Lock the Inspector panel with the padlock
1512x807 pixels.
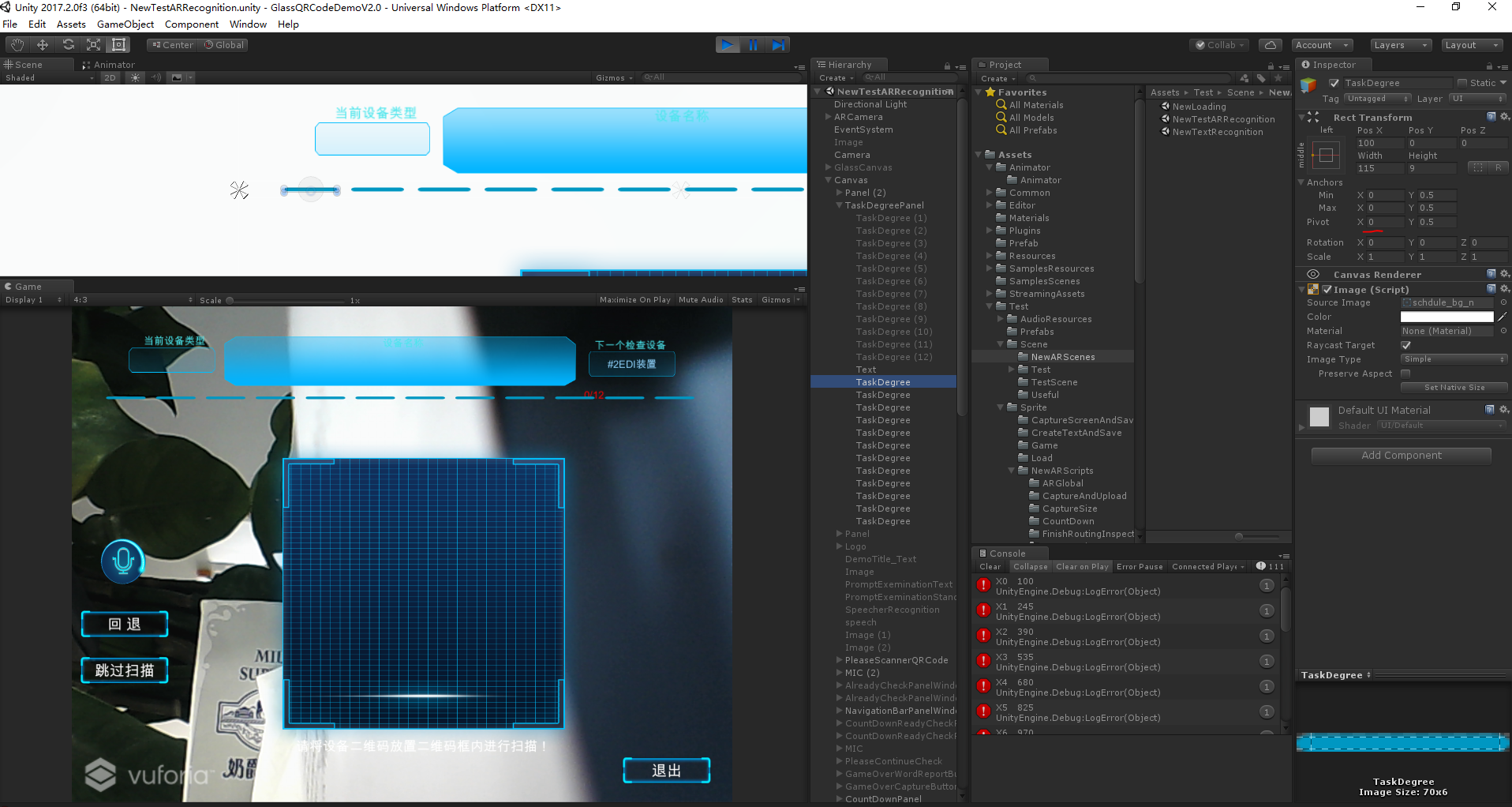pos(1489,66)
